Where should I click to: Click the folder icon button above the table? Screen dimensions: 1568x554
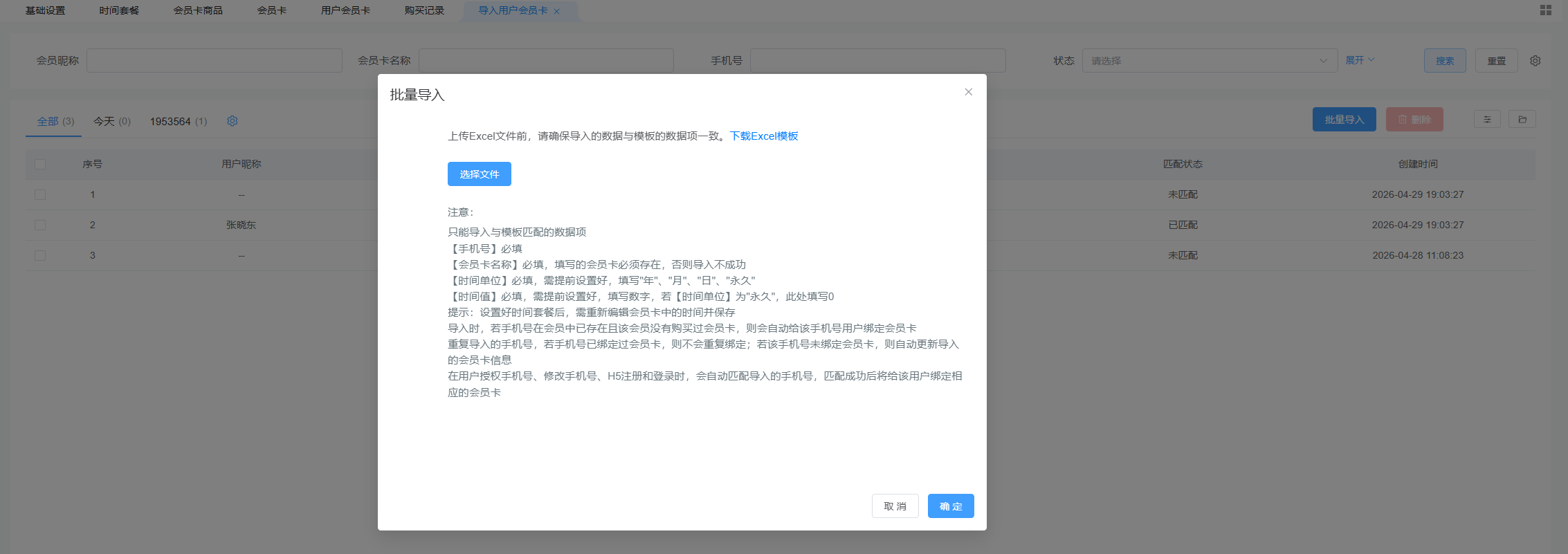1522,120
